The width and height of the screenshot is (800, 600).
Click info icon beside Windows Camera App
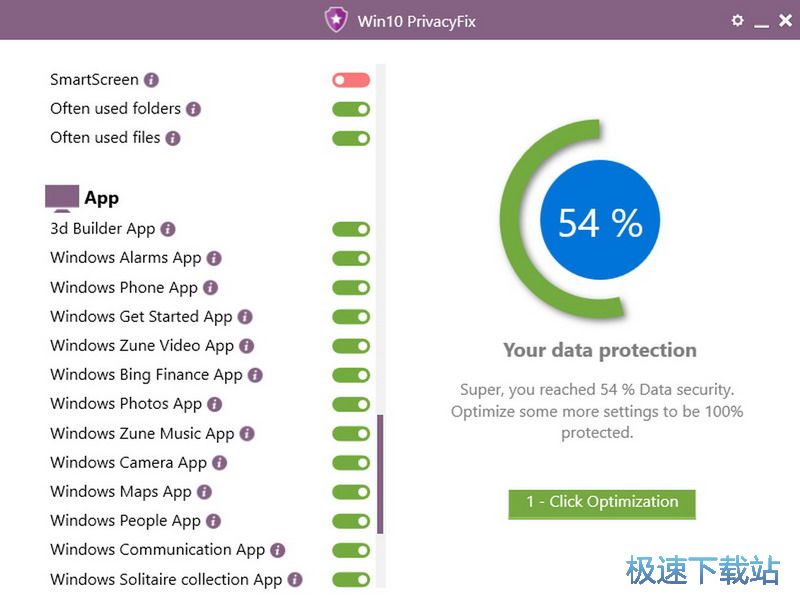coord(219,463)
